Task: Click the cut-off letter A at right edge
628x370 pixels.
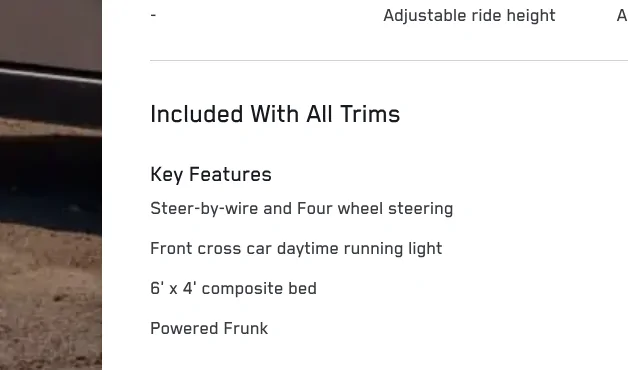Action: (x=622, y=16)
